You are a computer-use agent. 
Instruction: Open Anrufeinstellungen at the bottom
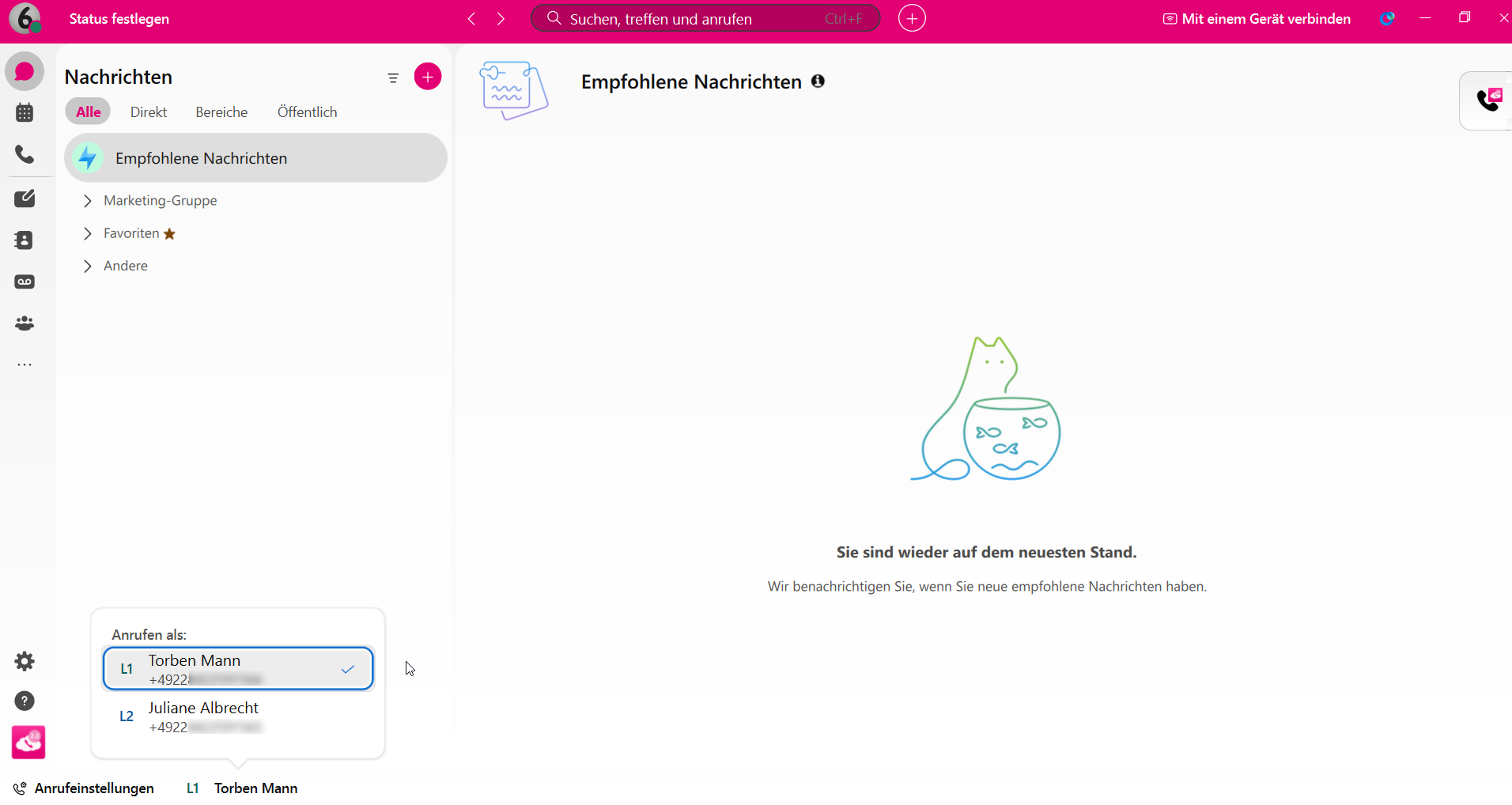pos(93,788)
